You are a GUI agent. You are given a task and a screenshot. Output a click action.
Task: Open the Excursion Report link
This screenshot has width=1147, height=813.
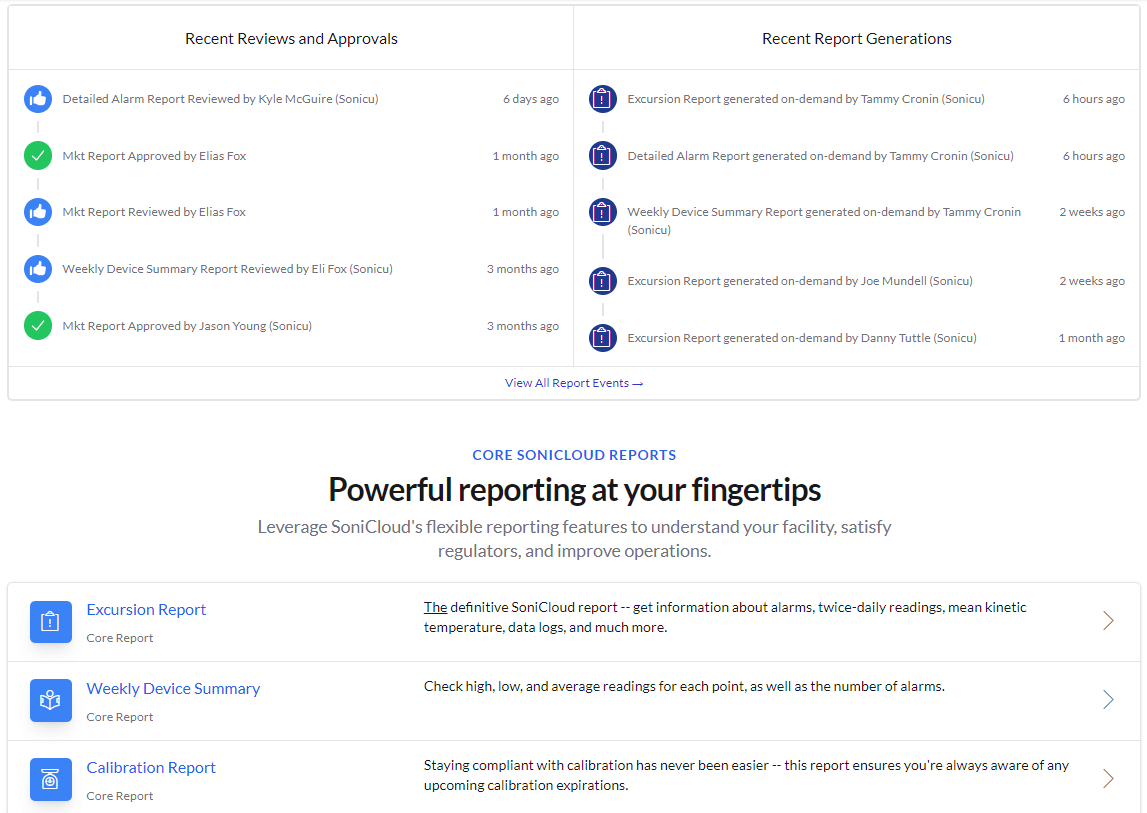[146, 610]
